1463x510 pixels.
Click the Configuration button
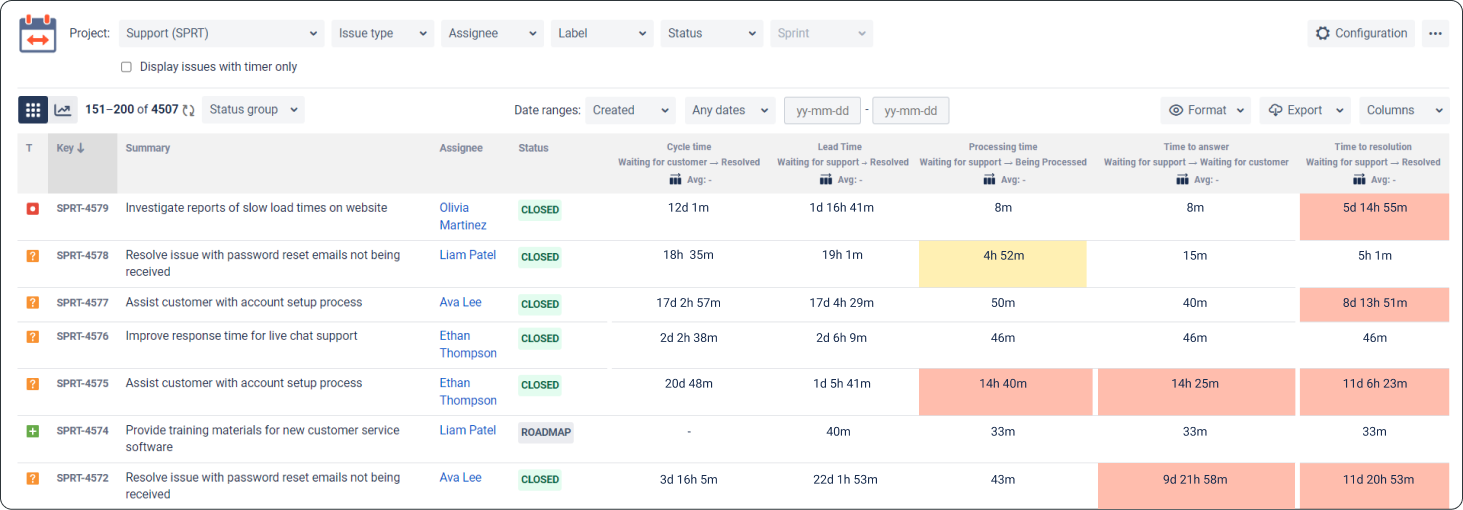(1361, 33)
